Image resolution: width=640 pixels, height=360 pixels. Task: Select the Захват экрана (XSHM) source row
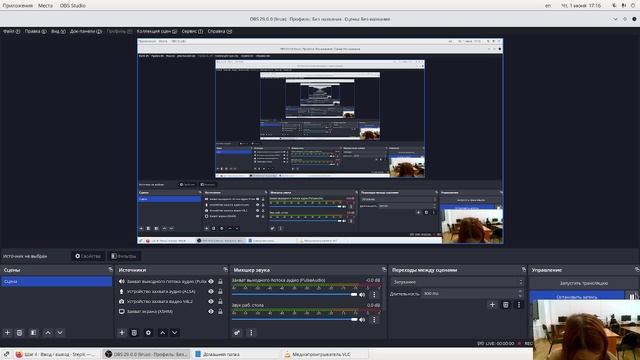click(x=171, y=311)
